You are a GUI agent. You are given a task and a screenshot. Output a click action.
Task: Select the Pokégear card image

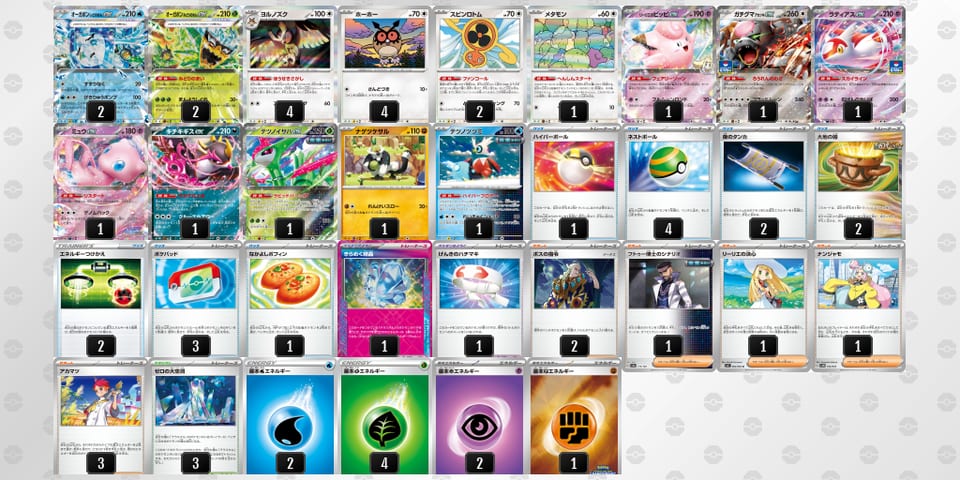195,283
